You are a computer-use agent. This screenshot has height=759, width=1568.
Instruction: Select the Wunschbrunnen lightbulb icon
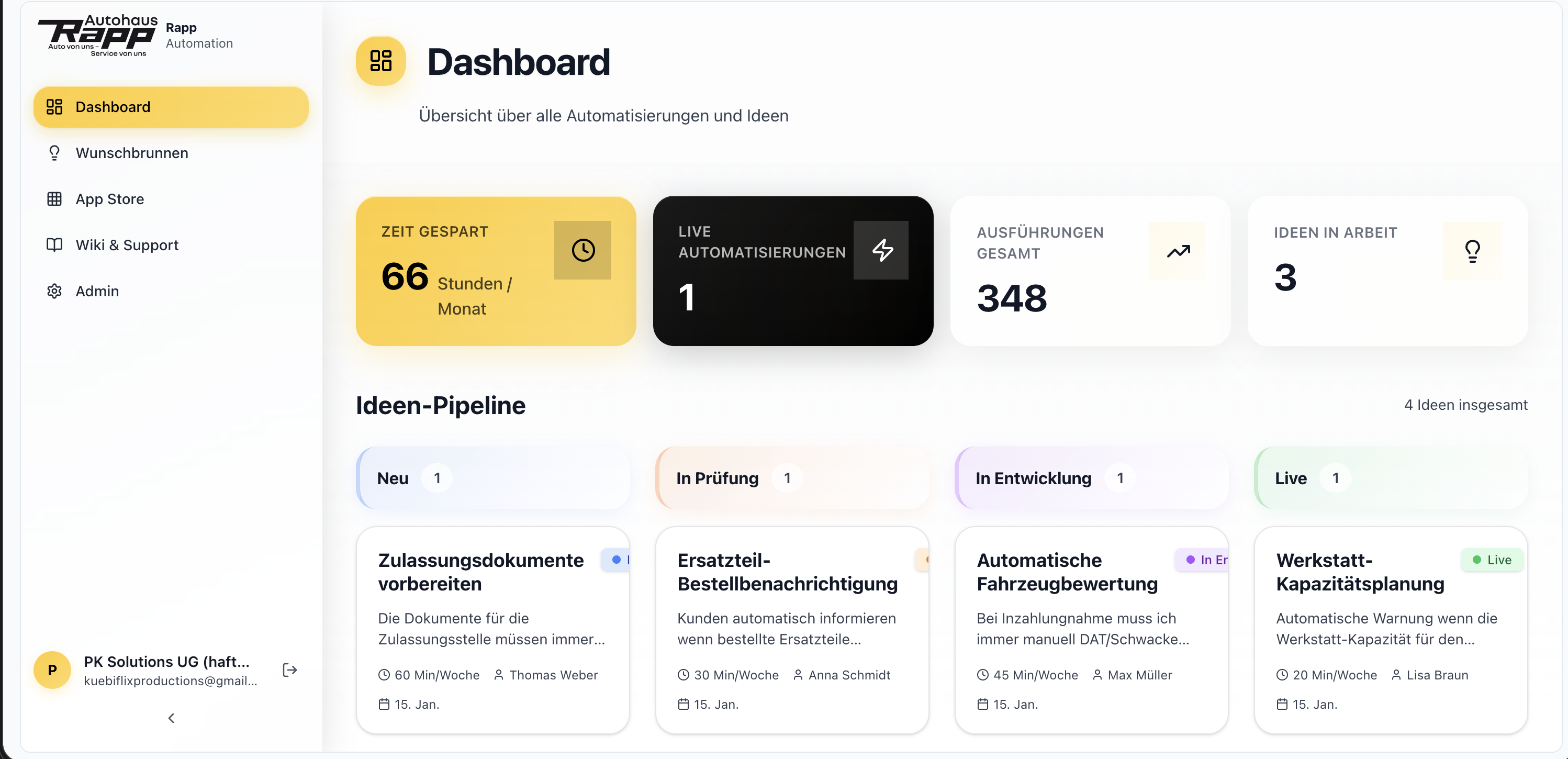tap(55, 153)
